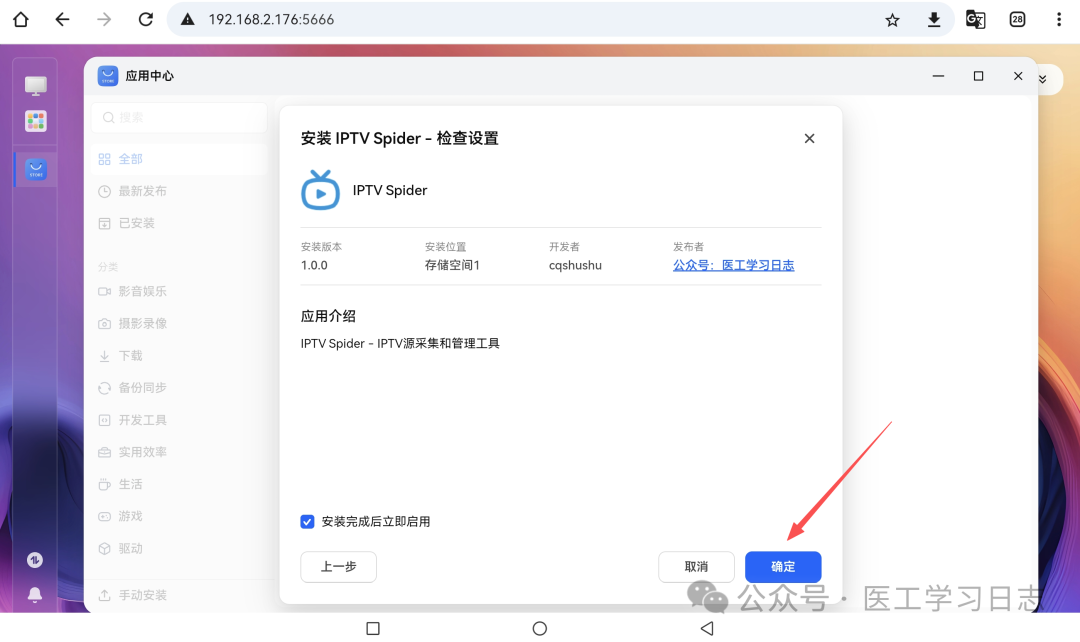The height and width of the screenshot is (642, 1080).
Task: Select the 下载 category icon
Action: [x=120, y=355]
